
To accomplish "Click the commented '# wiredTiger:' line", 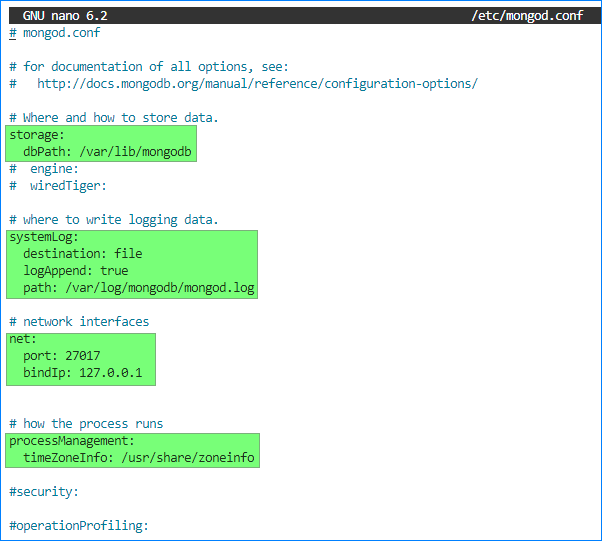I will pos(58,186).
